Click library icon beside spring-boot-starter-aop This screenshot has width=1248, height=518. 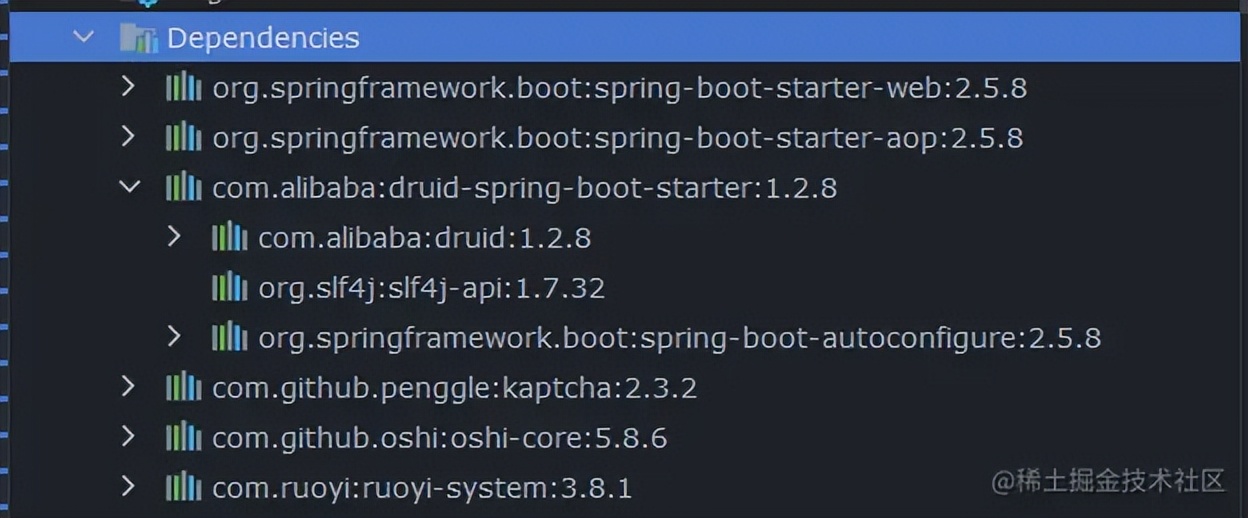(183, 138)
